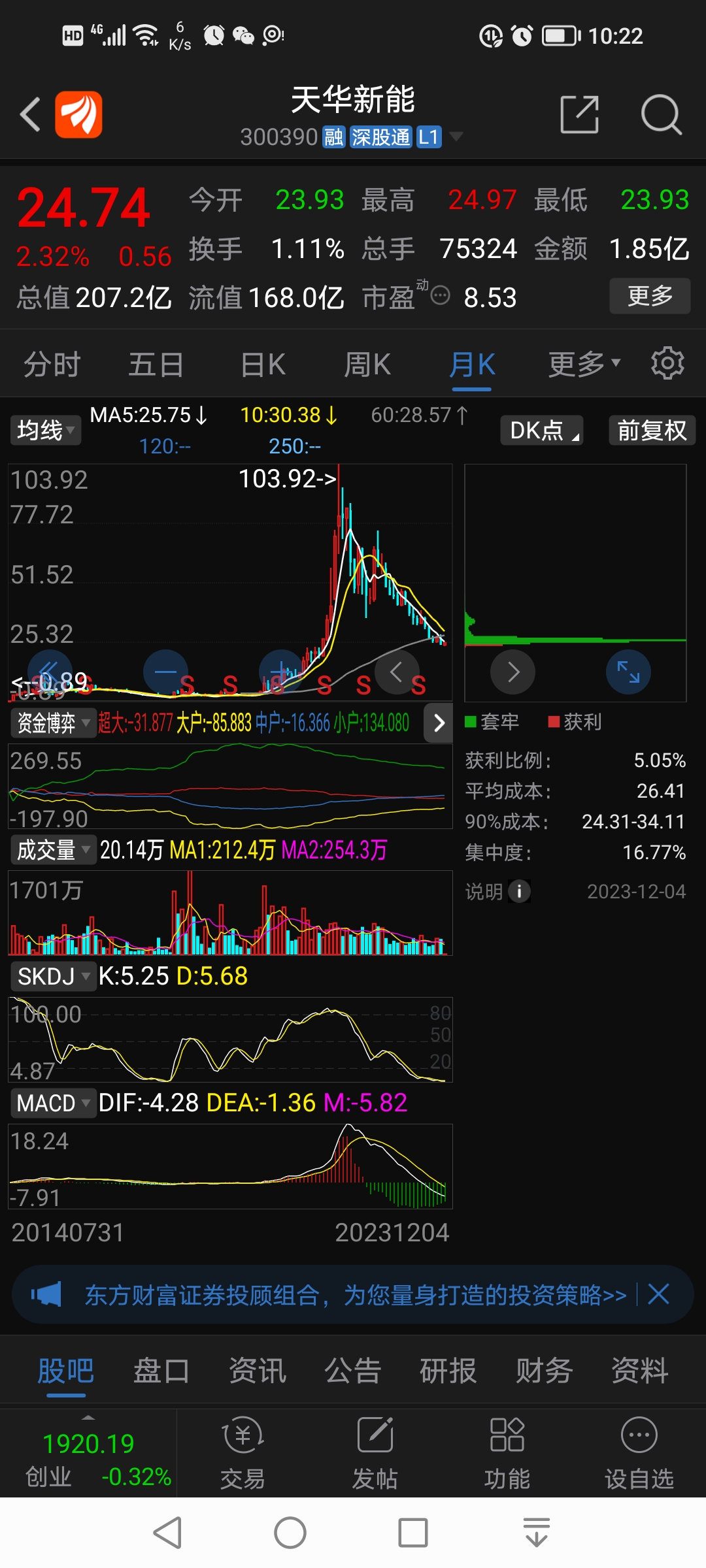Open 财务 tab
Image resolution: width=706 pixels, height=1568 pixels.
tap(544, 1371)
